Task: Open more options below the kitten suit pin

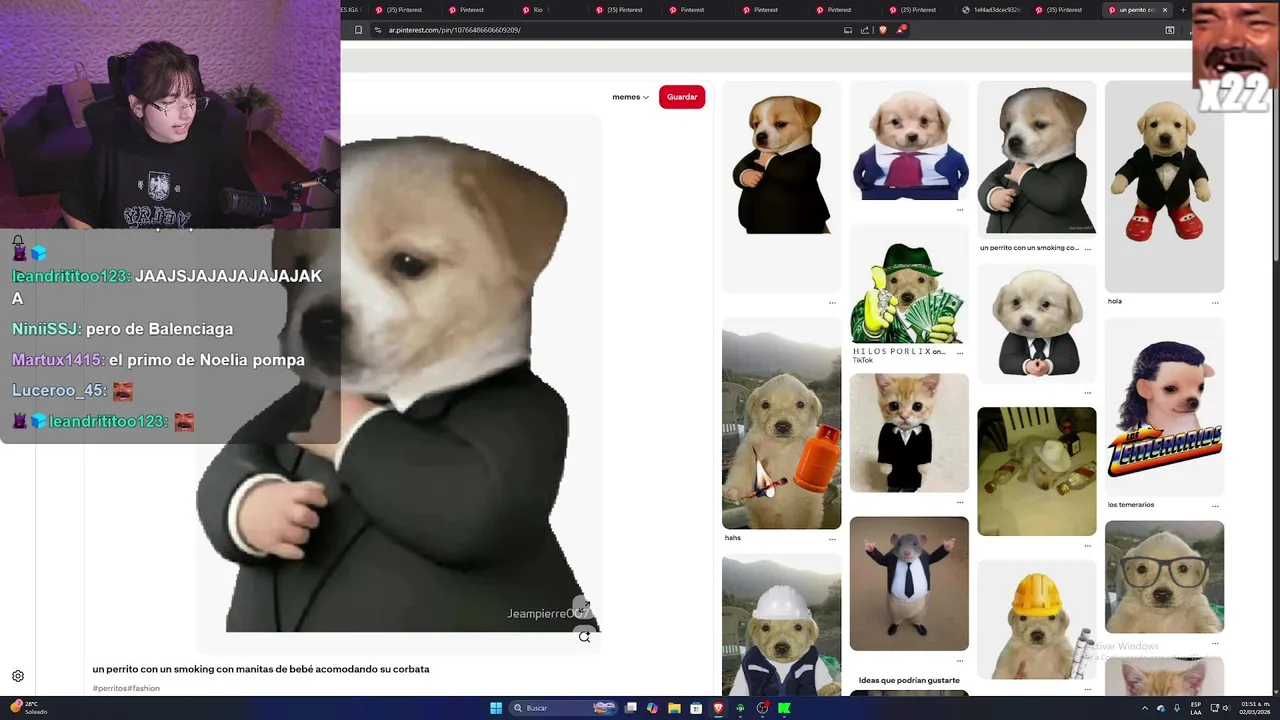Action: (960, 502)
